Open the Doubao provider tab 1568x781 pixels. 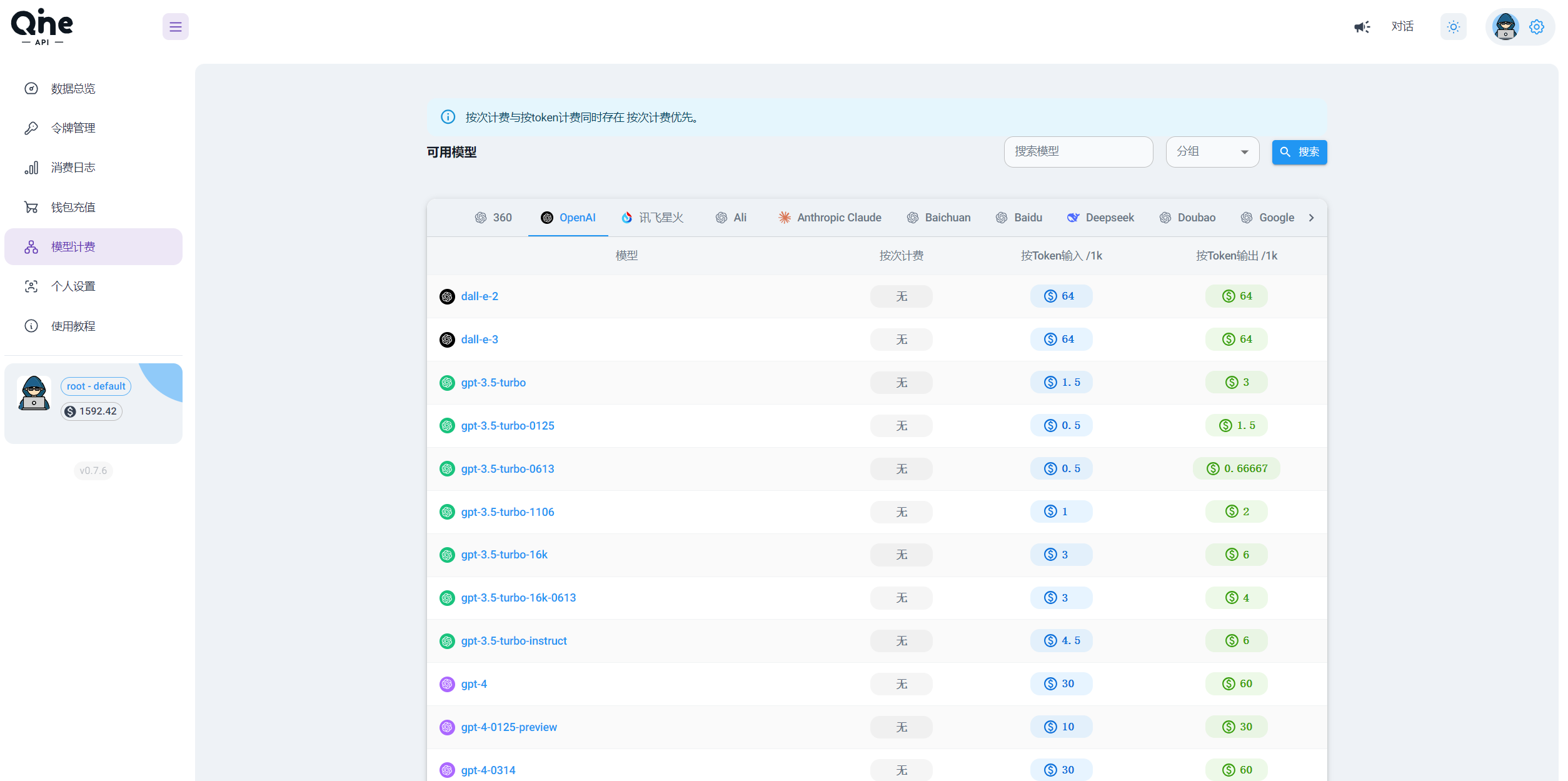coord(1187,218)
